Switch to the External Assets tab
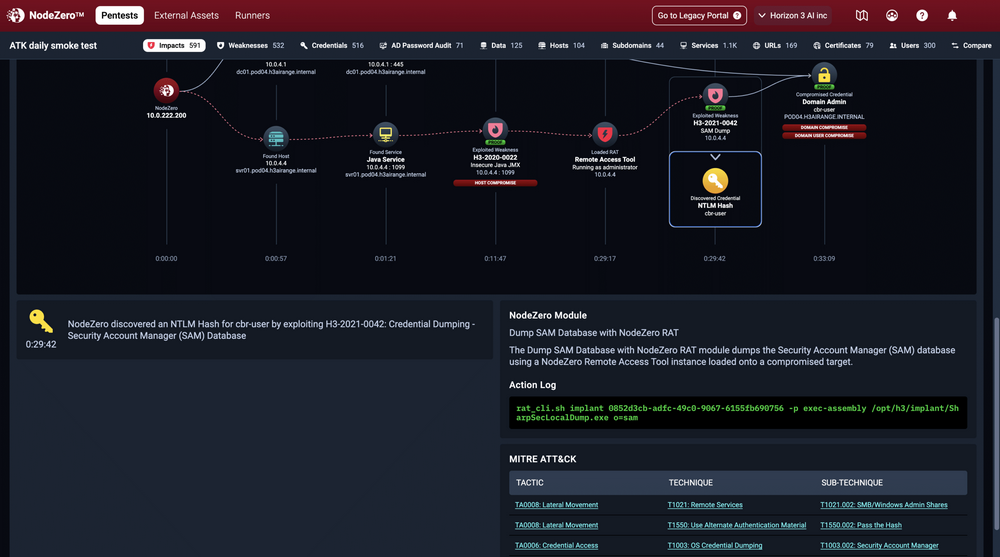The image size is (1000, 557). (186, 16)
